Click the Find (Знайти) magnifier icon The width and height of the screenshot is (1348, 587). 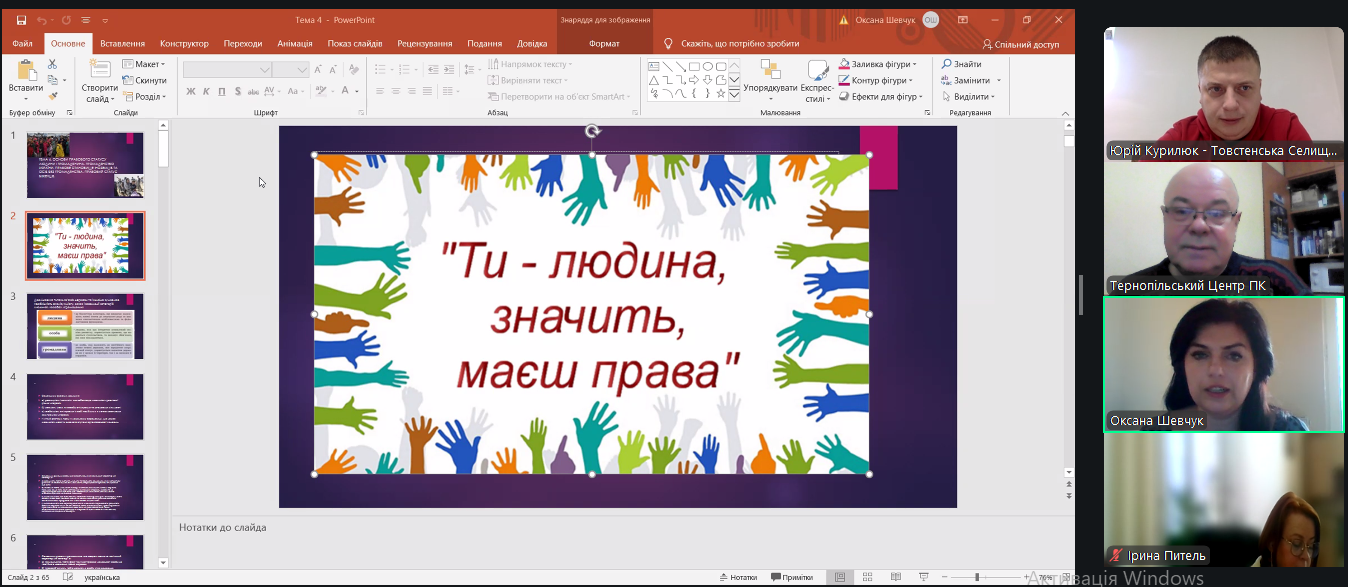pyautogui.click(x=946, y=64)
